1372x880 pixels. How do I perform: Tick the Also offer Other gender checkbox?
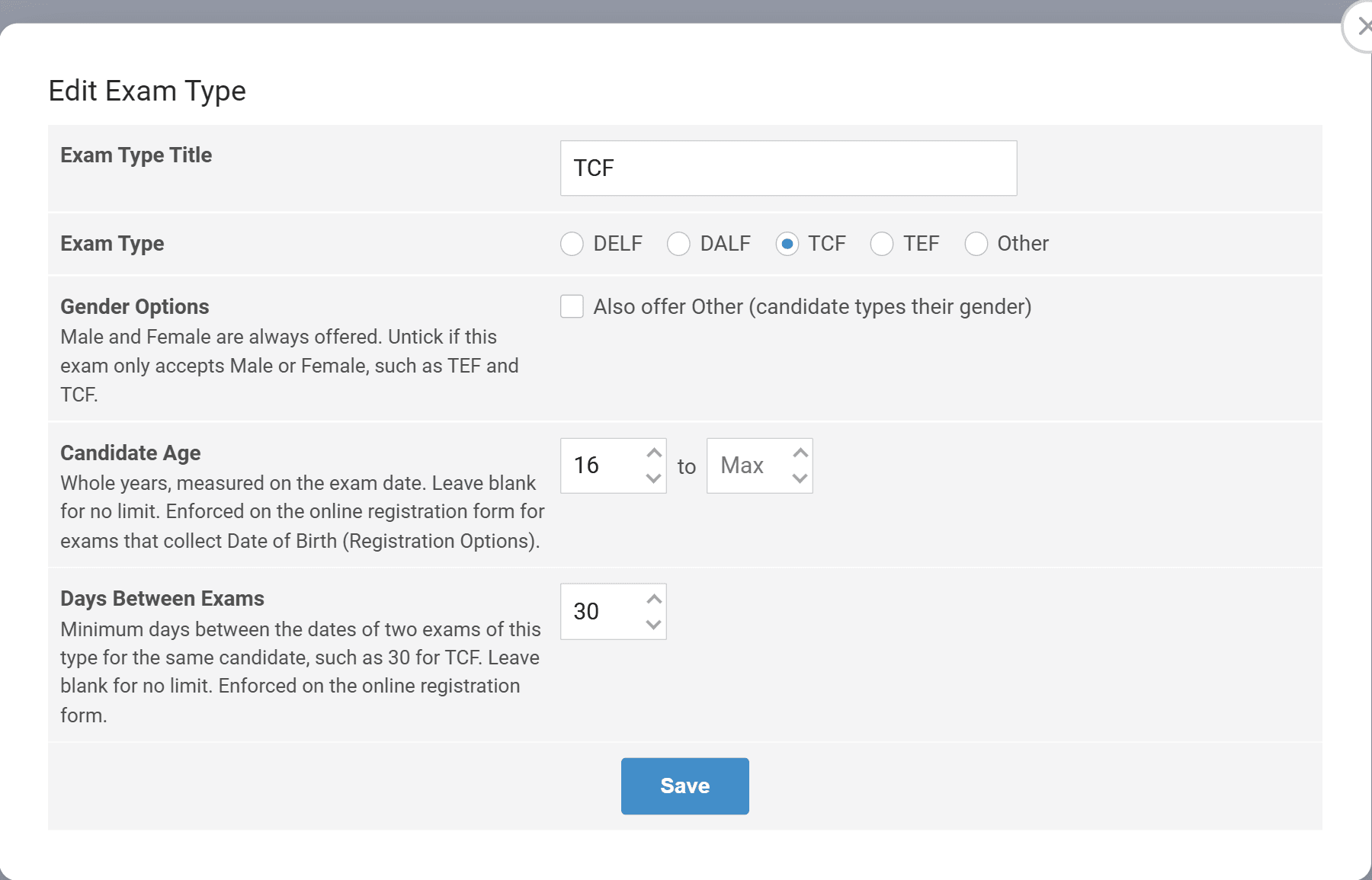[x=572, y=306]
